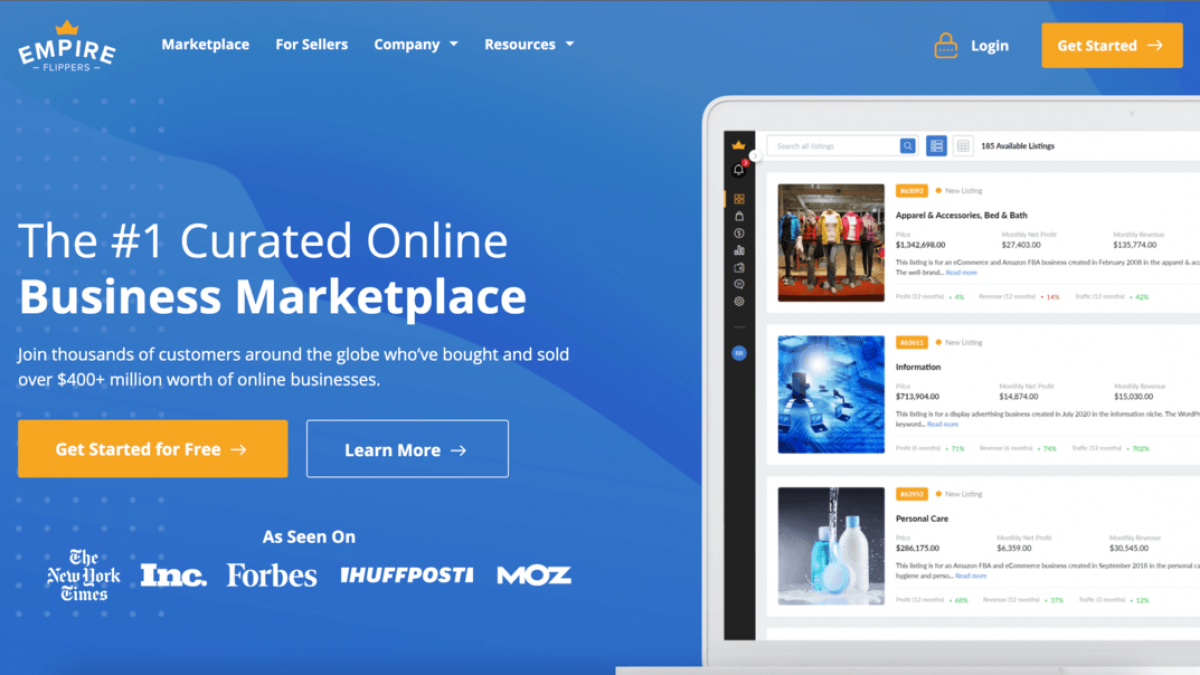Image resolution: width=1200 pixels, height=675 pixels.
Task: Click the Learn More button
Action: (x=407, y=449)
